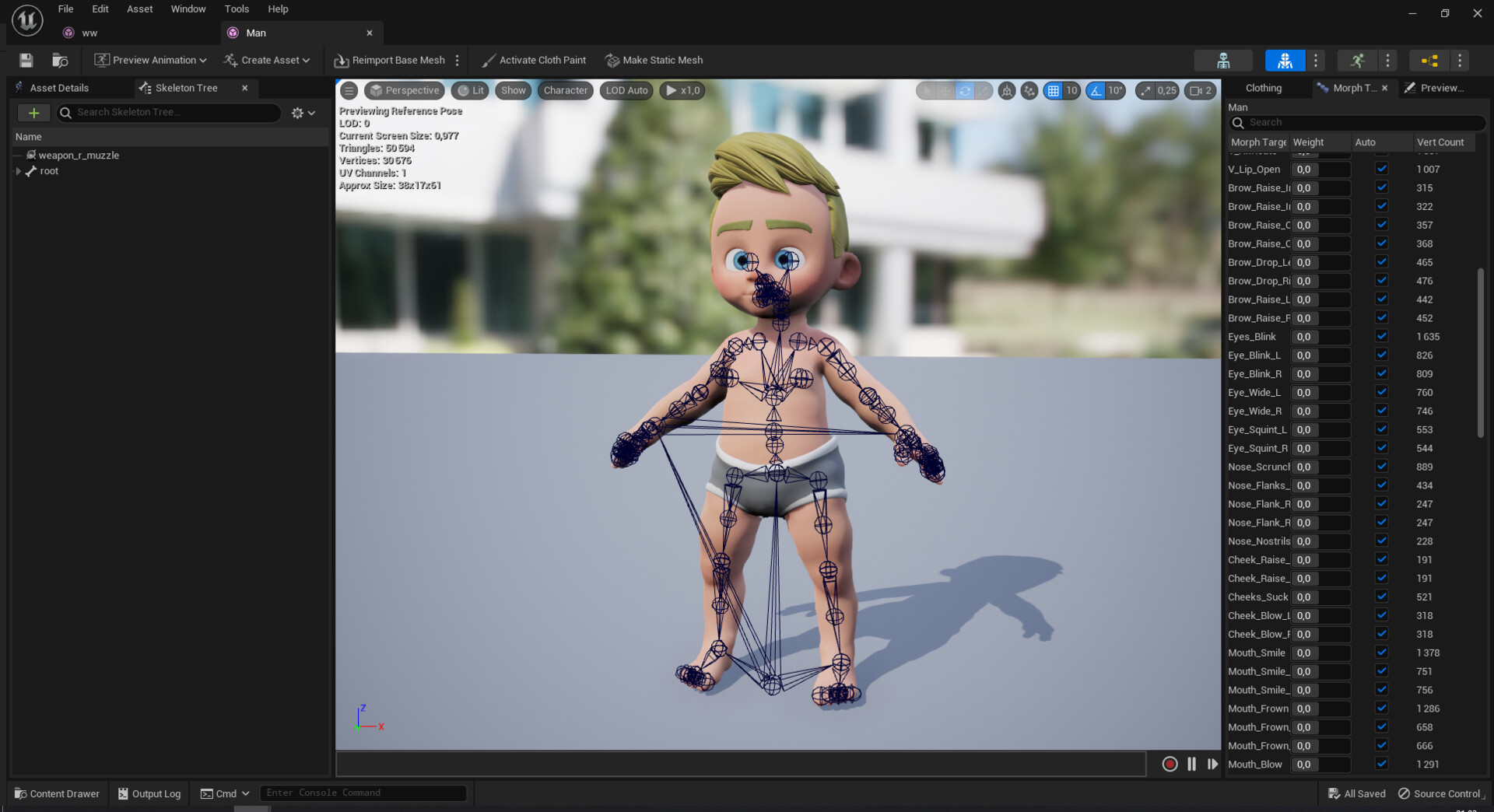Click the LOD Auto button
Viewport: 1494px width, 812px height.
tap(626, 90)
